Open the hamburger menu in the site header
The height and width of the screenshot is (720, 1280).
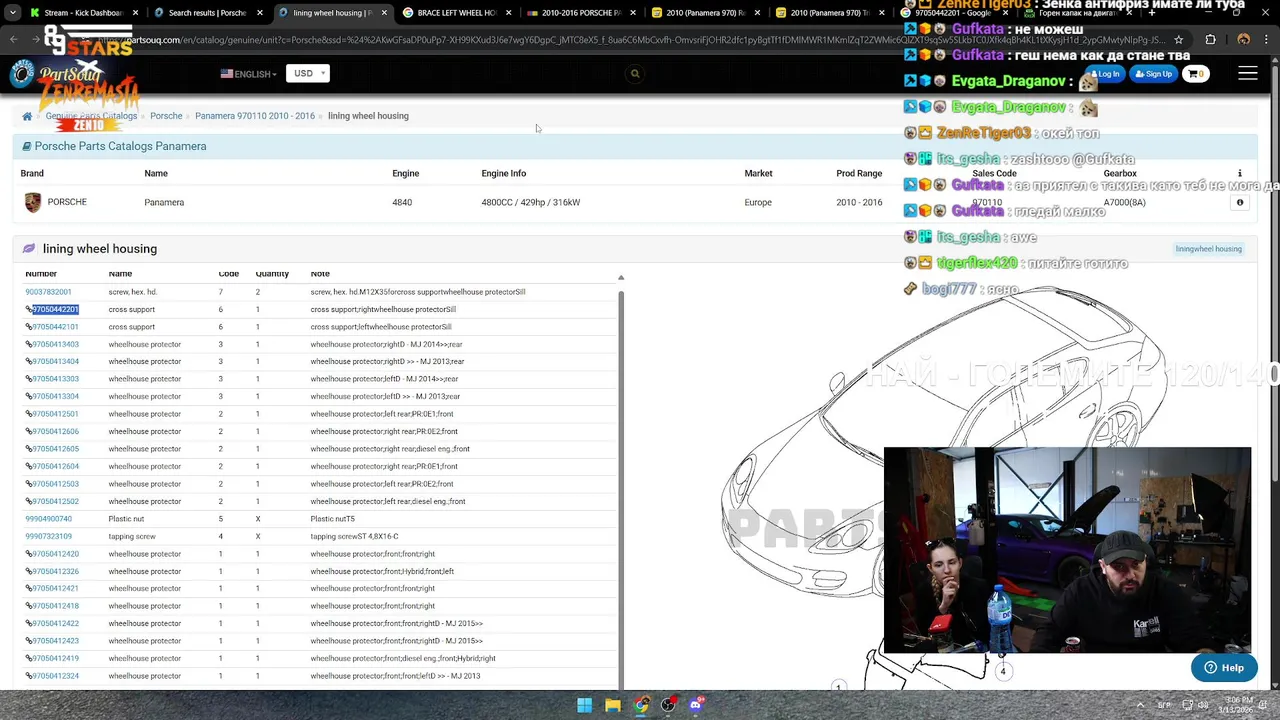[x=1248, y=73]
